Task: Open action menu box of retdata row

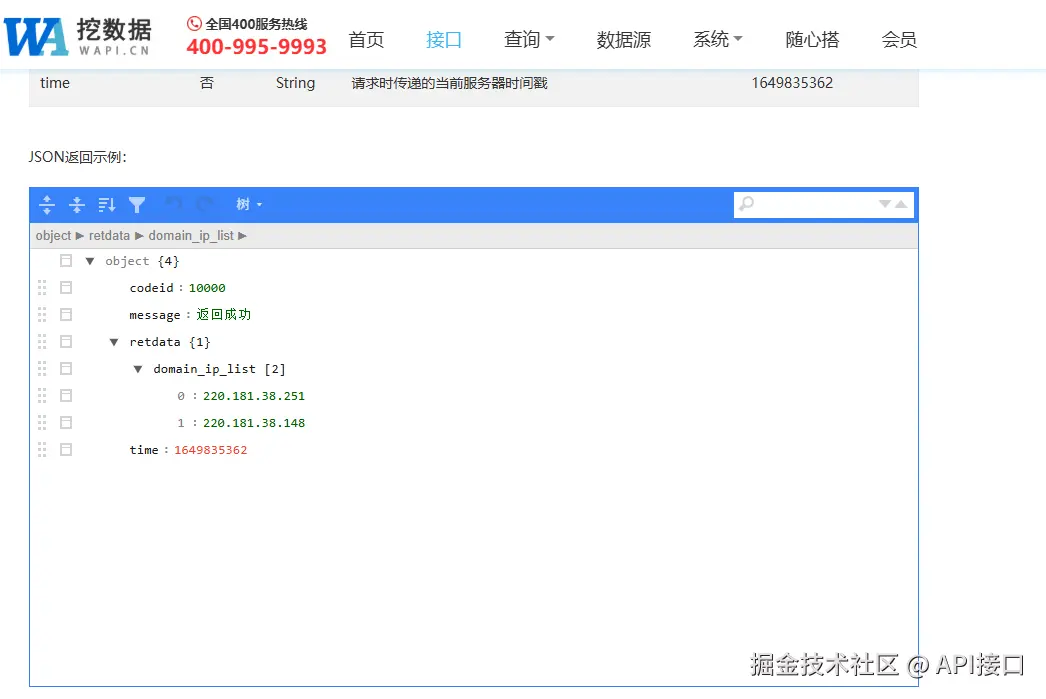Action: tap(66, 341)
